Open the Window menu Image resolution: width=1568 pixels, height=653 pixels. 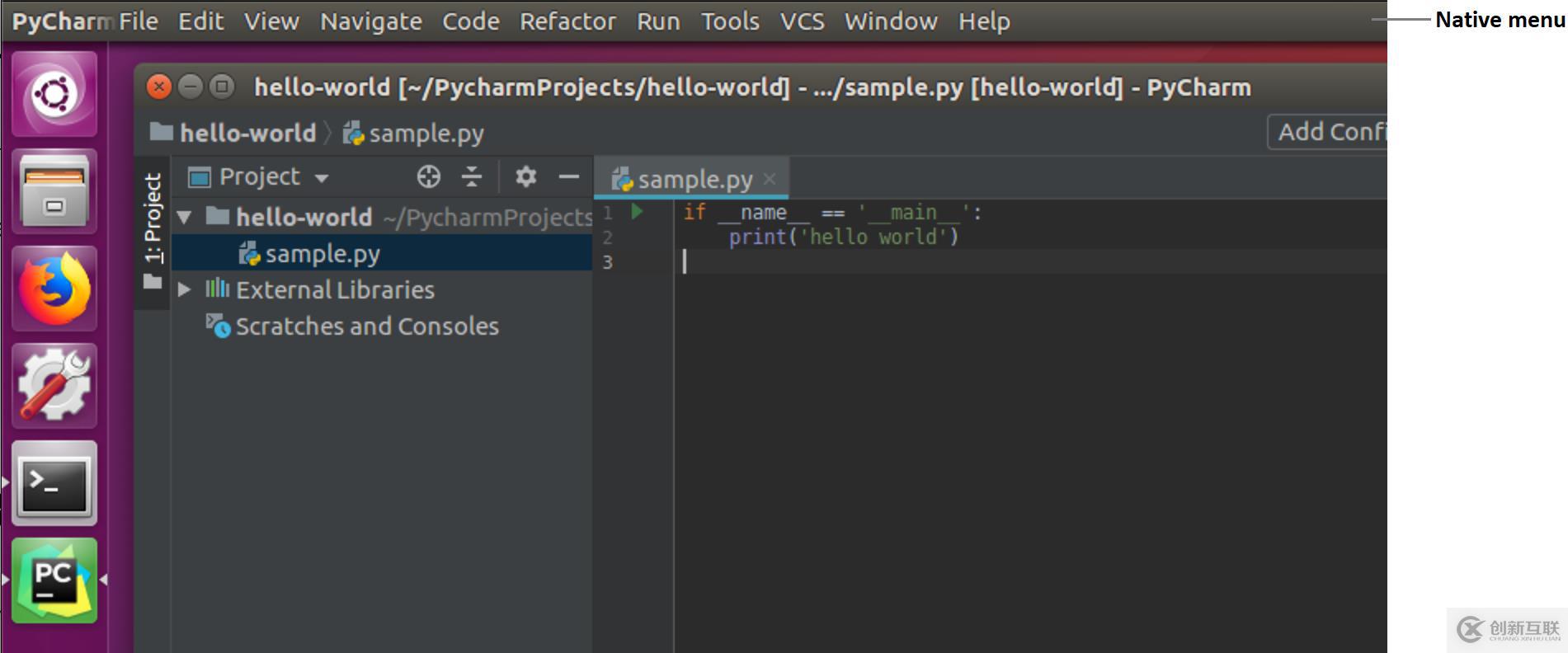891,21
